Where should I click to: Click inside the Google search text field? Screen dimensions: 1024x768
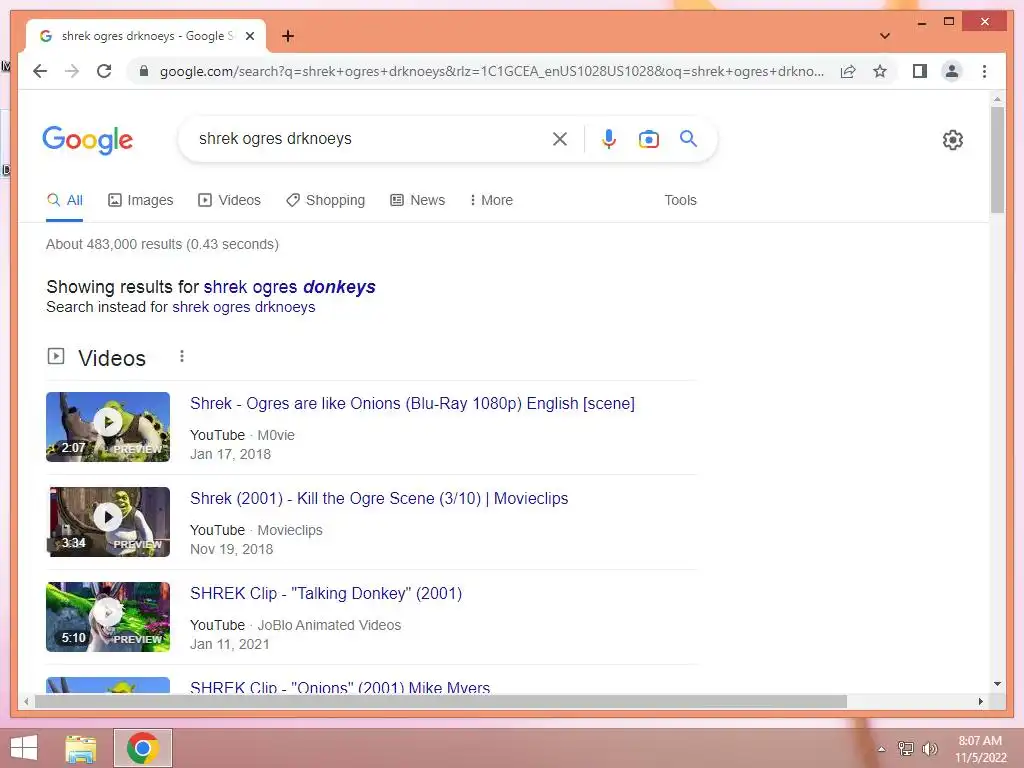coord(366,139)
